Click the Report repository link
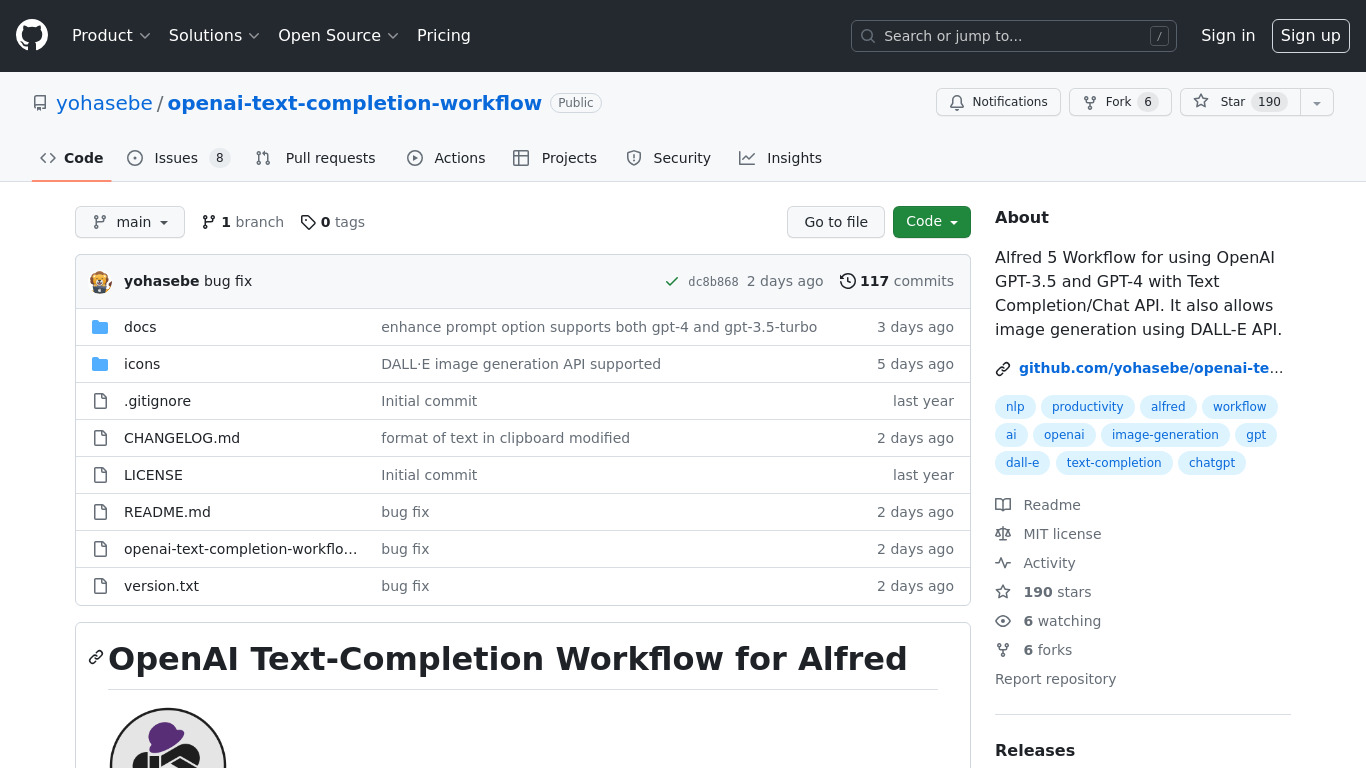This screenshot has height=768, width=1366. [x=1055, y=679]
